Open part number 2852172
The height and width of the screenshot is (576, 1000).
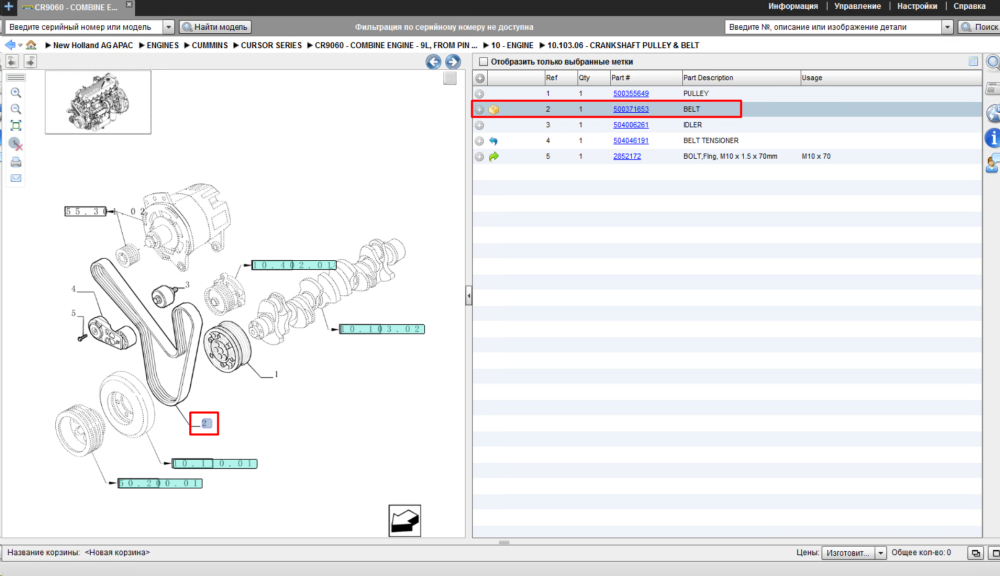coord(627,156)
